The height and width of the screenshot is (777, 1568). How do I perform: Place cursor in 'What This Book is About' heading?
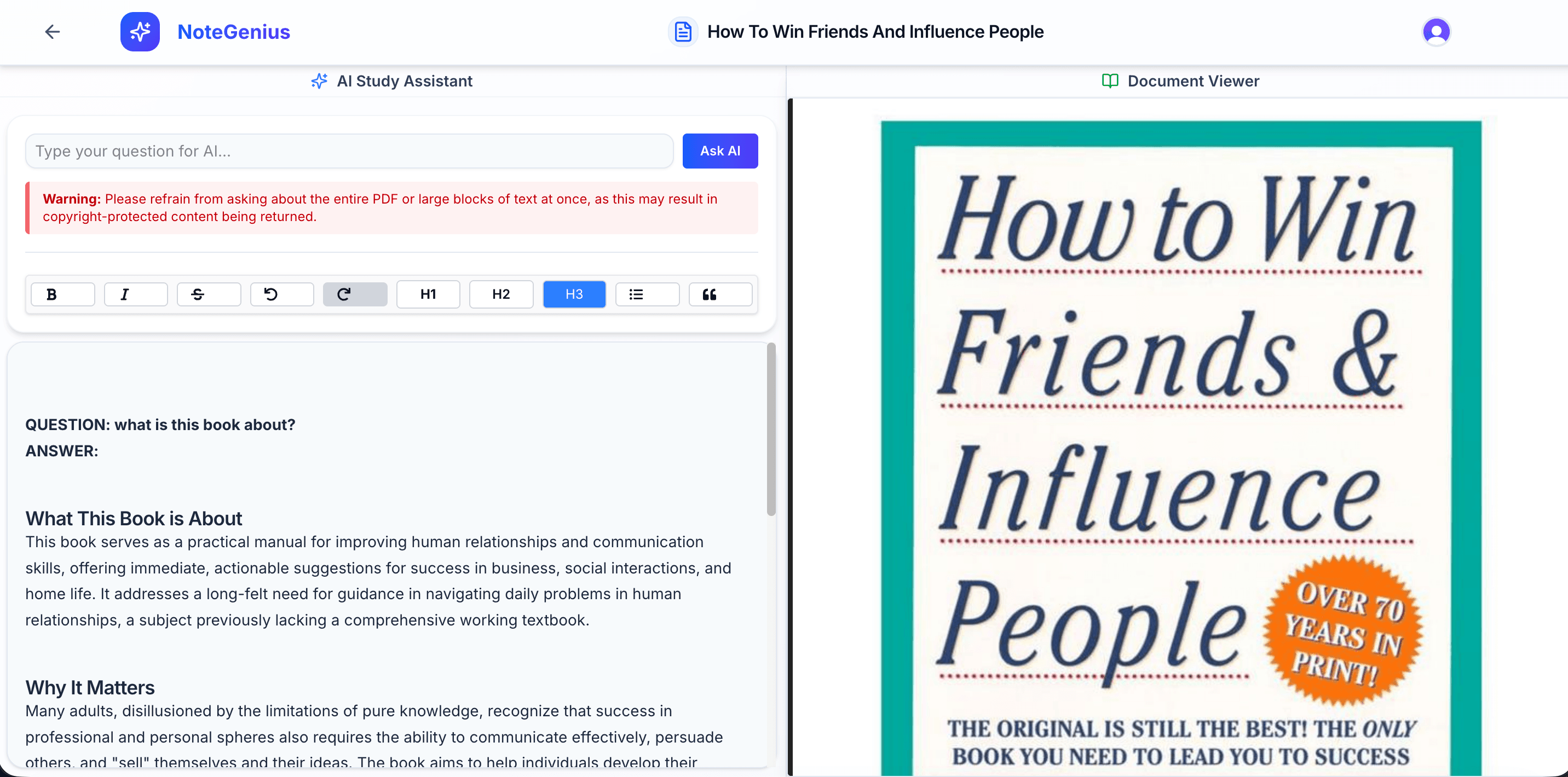pyautogui.click(x=134, y=518)
